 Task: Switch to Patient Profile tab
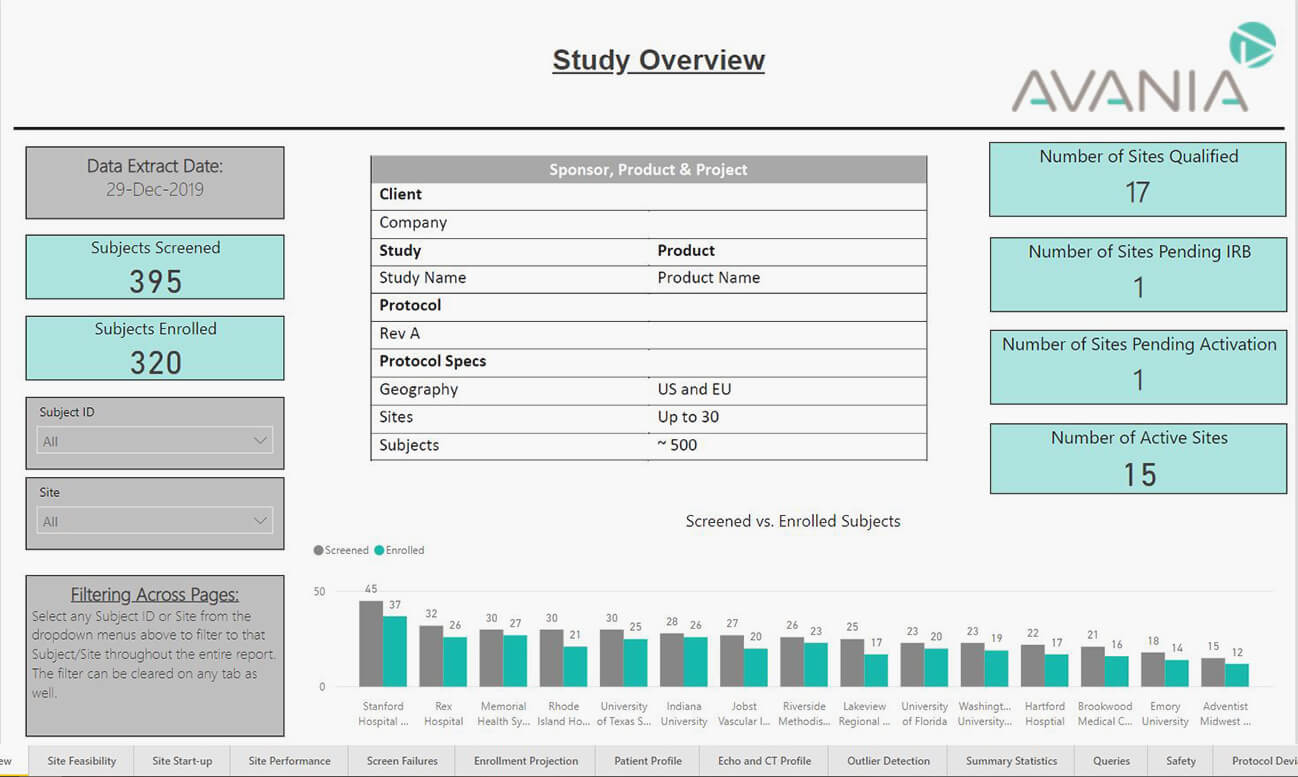click(x=648, y=761)
